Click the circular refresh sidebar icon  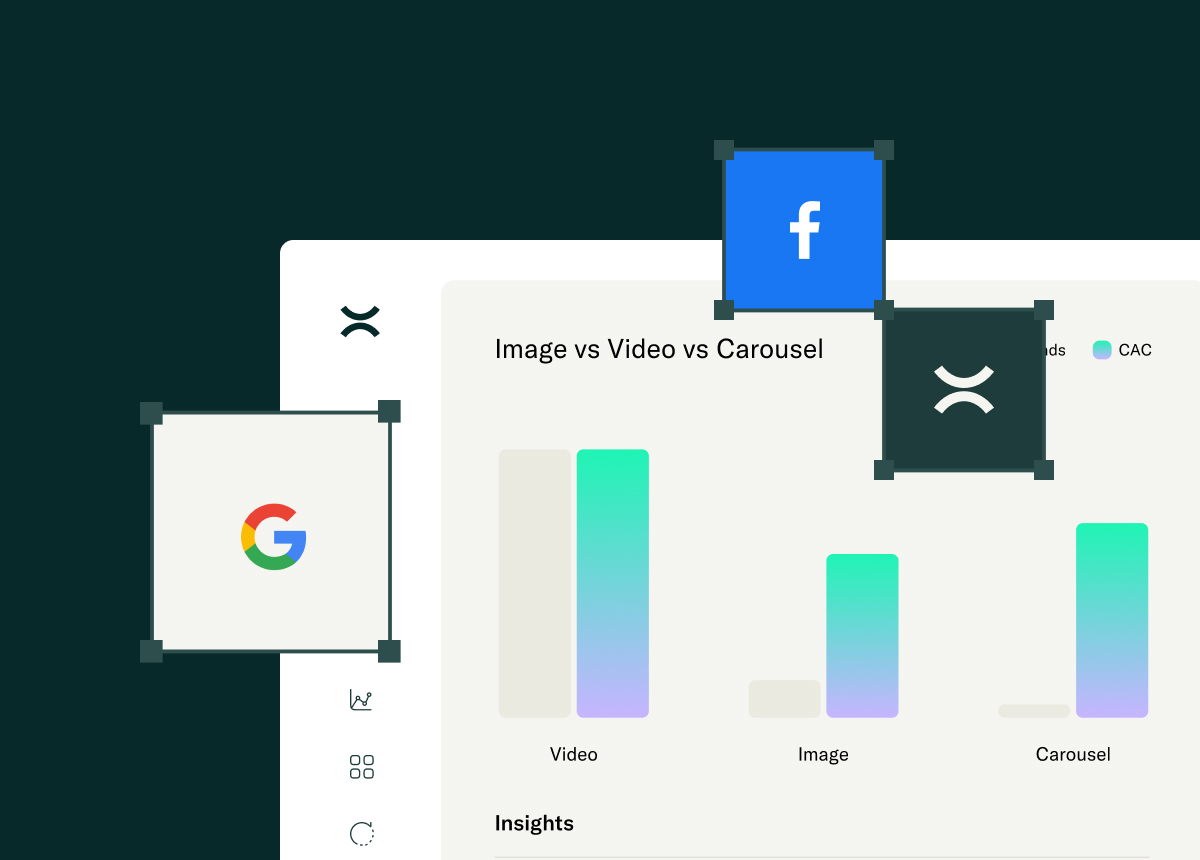[x=362, y=833]
